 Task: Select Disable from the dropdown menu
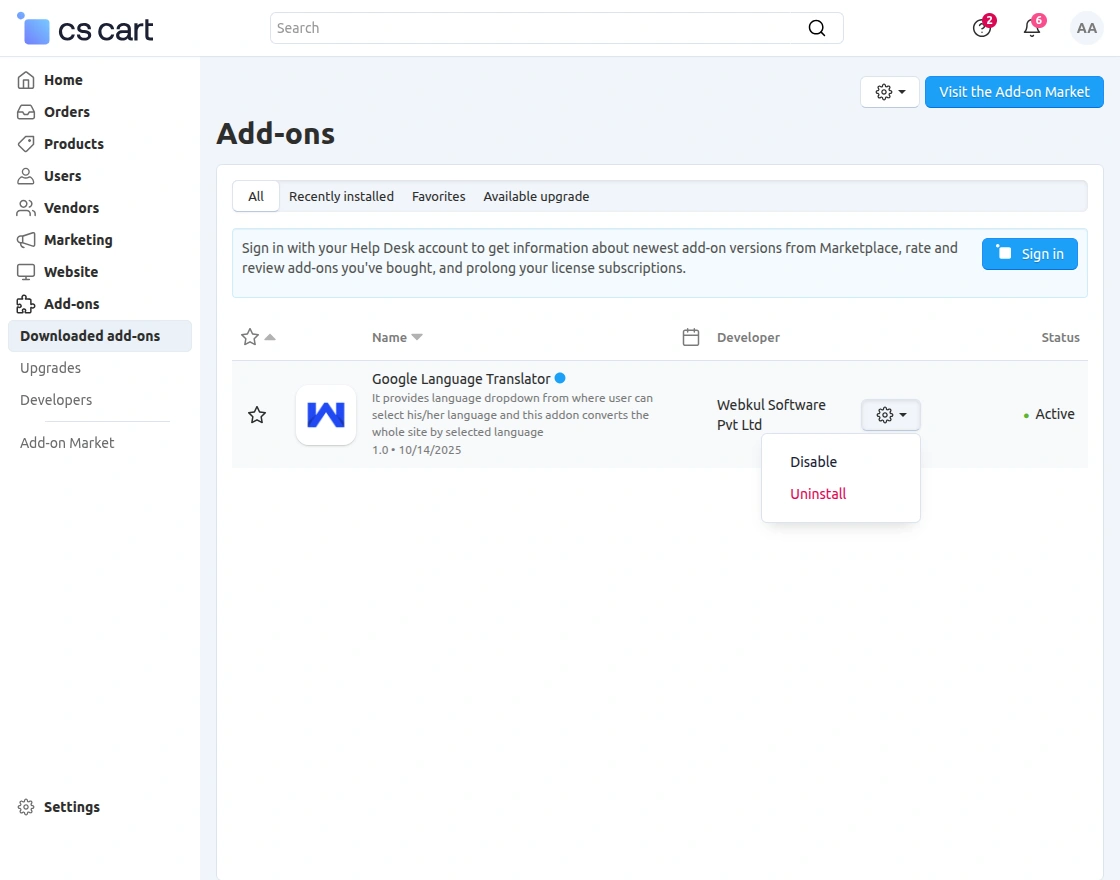(x=813, y=462)
